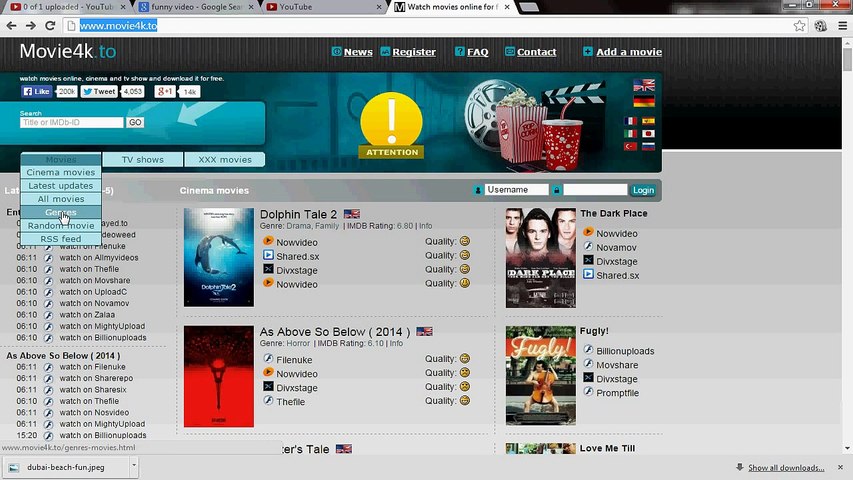
Task: Click the GO search button
Action: point(135,122)
